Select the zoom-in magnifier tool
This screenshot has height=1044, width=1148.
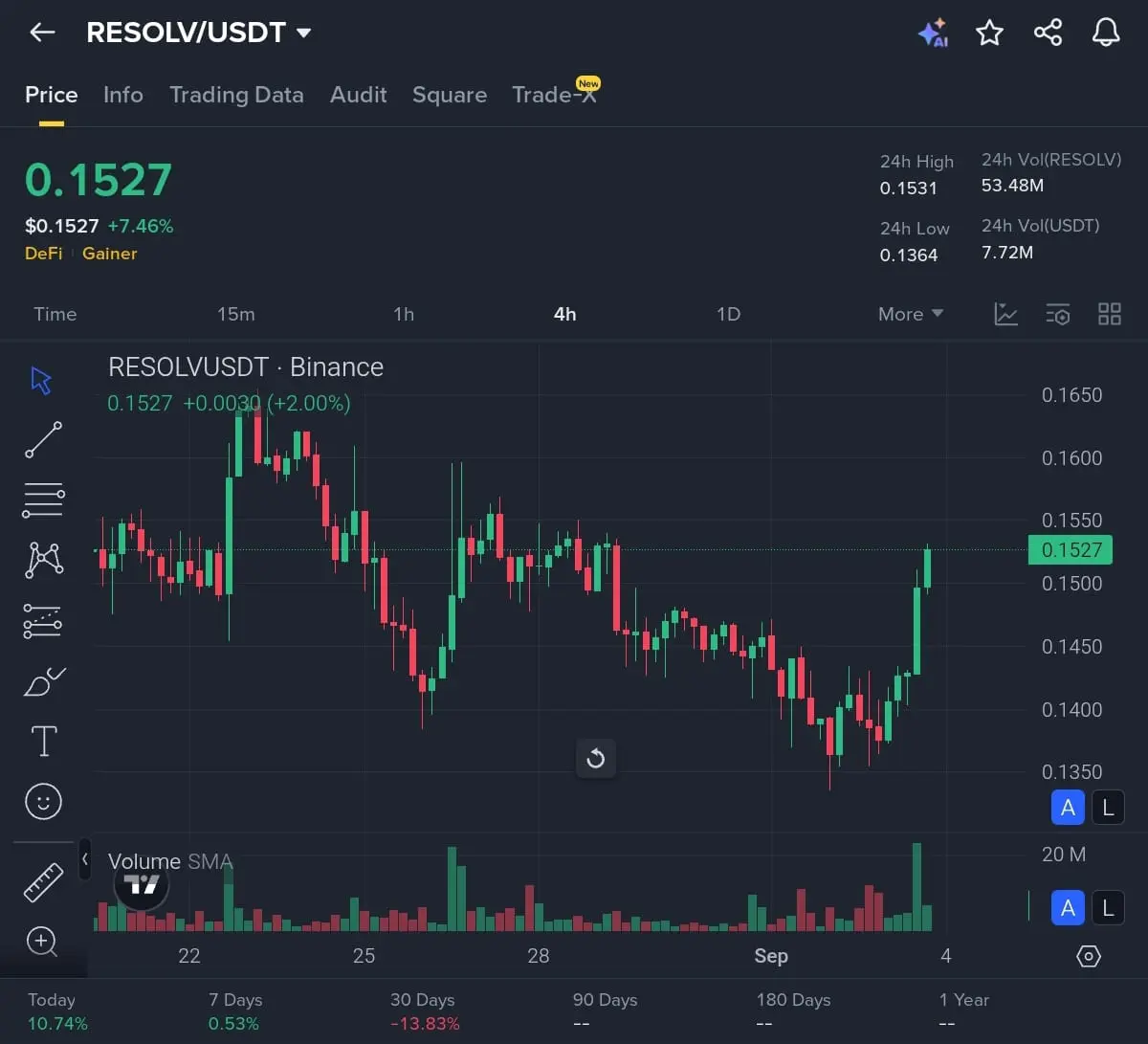point(42,942)
